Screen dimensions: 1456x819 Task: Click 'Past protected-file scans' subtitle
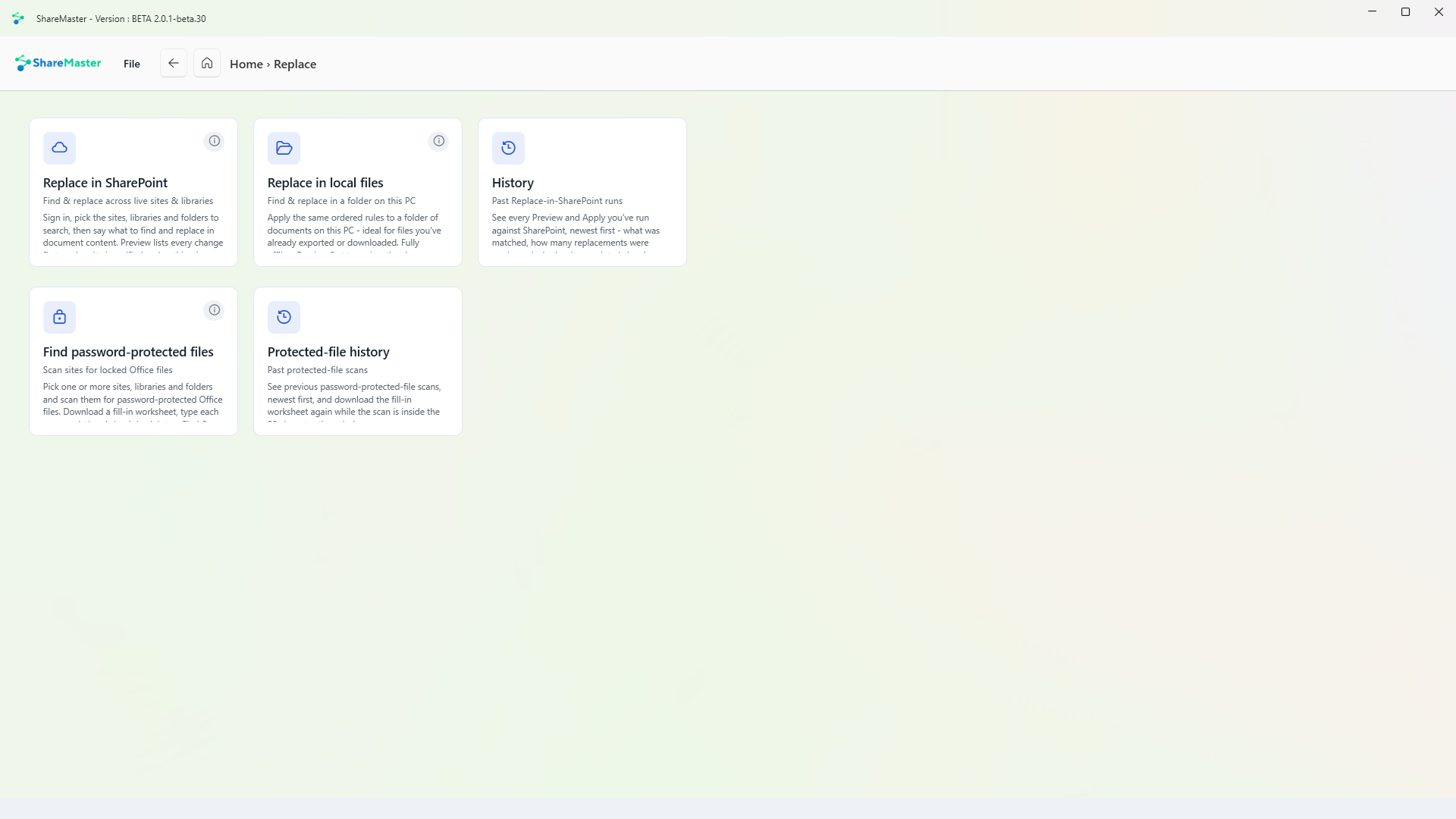click(x=318, y=370)
